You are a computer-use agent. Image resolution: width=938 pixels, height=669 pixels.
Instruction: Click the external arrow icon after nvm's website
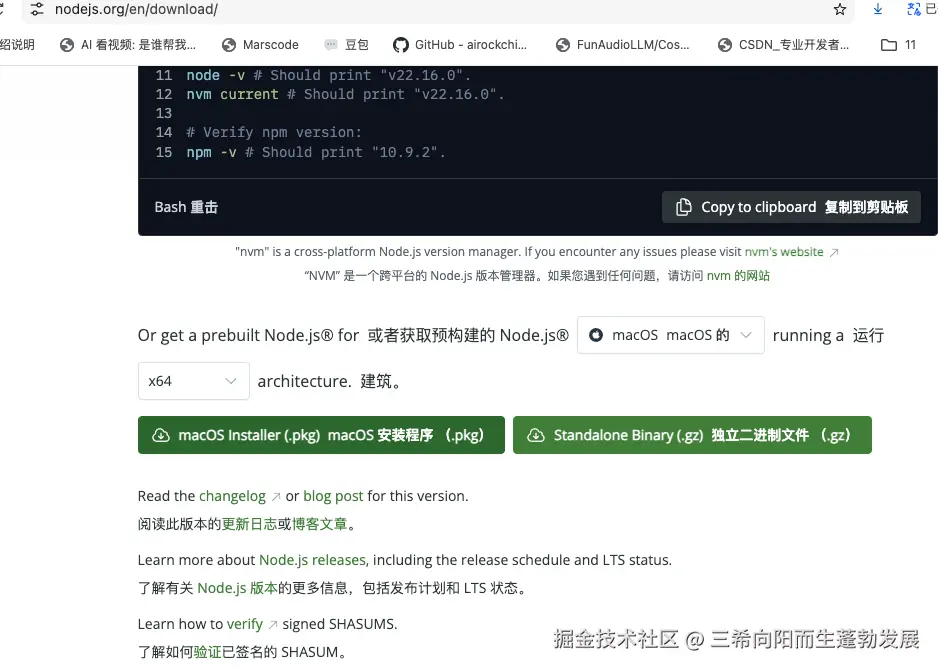834,253
